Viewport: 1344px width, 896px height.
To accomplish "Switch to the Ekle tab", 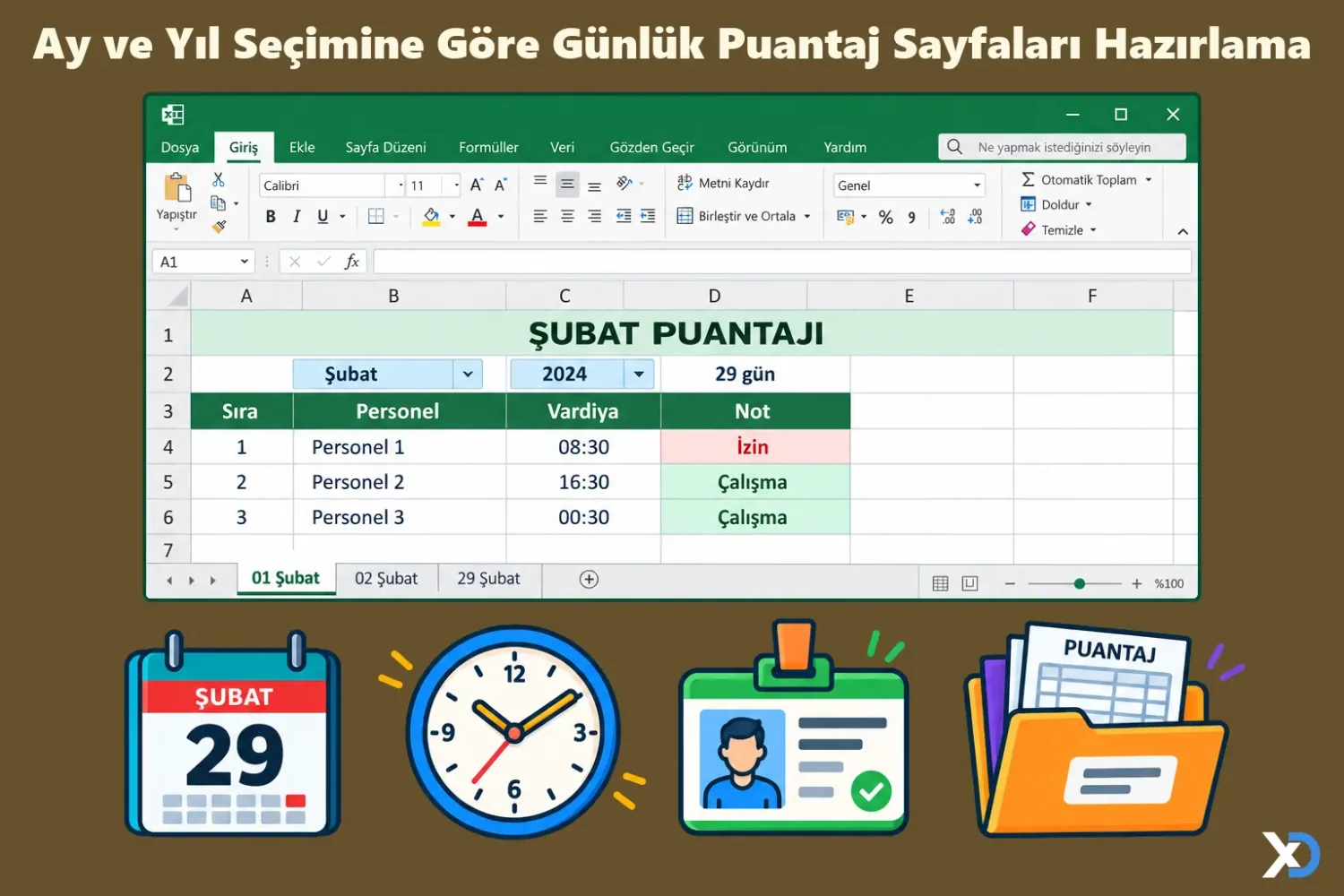I will (x=302, y=147).
